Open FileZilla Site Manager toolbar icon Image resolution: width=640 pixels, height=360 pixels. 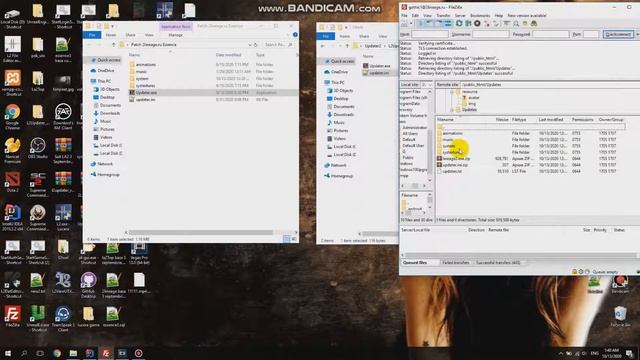404,23
